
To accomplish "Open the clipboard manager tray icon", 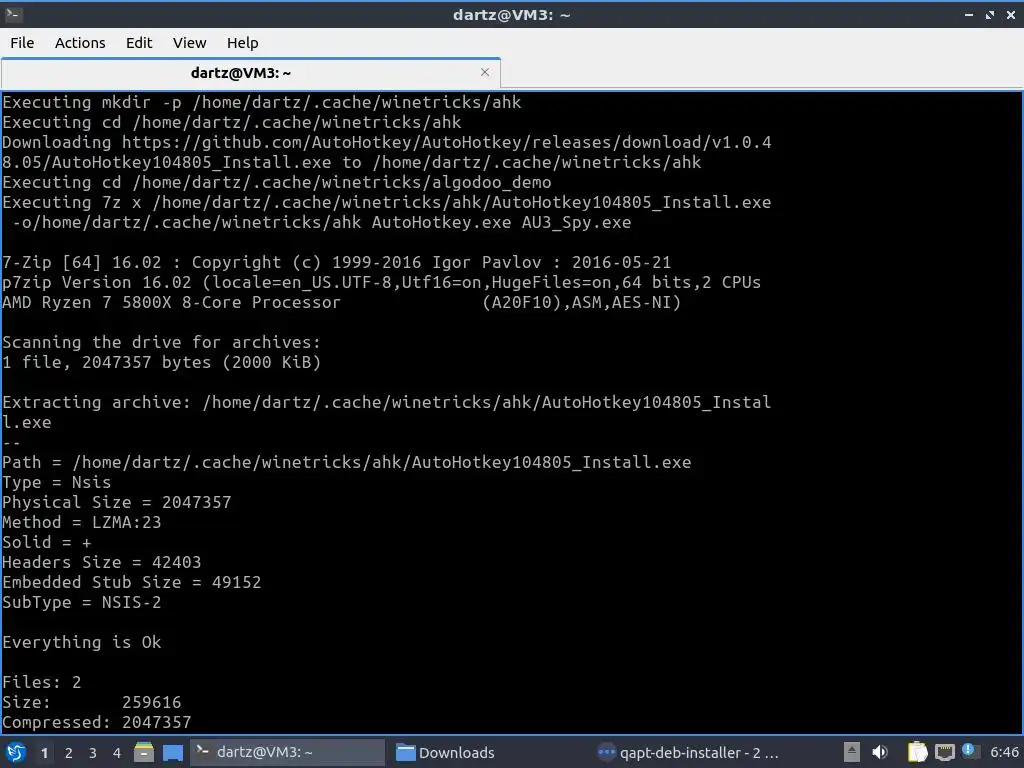I will [917, 752].
